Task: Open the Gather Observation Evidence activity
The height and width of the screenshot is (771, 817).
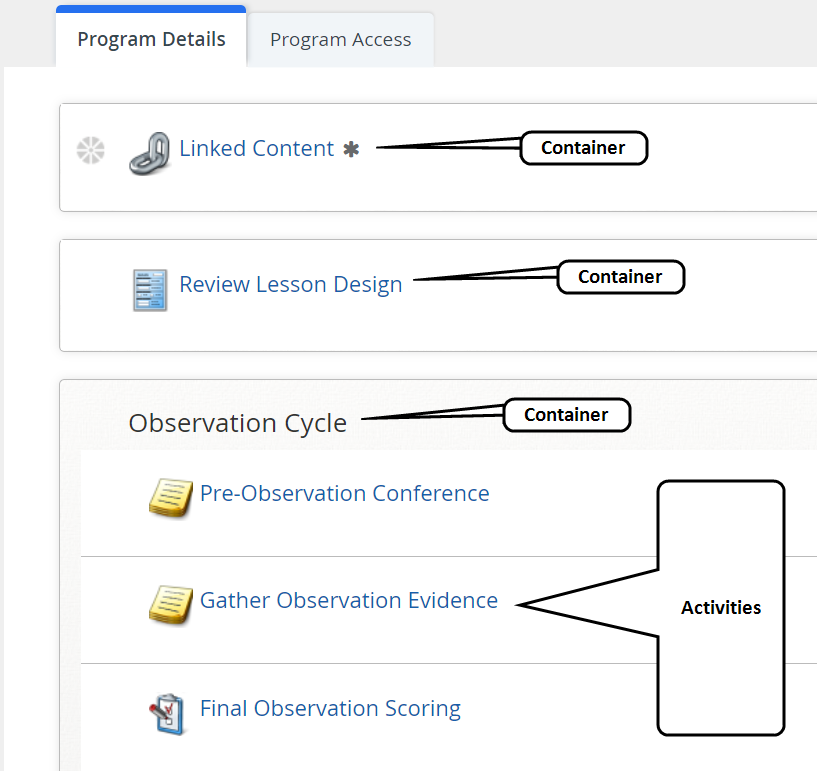Action: click(348, 600)
